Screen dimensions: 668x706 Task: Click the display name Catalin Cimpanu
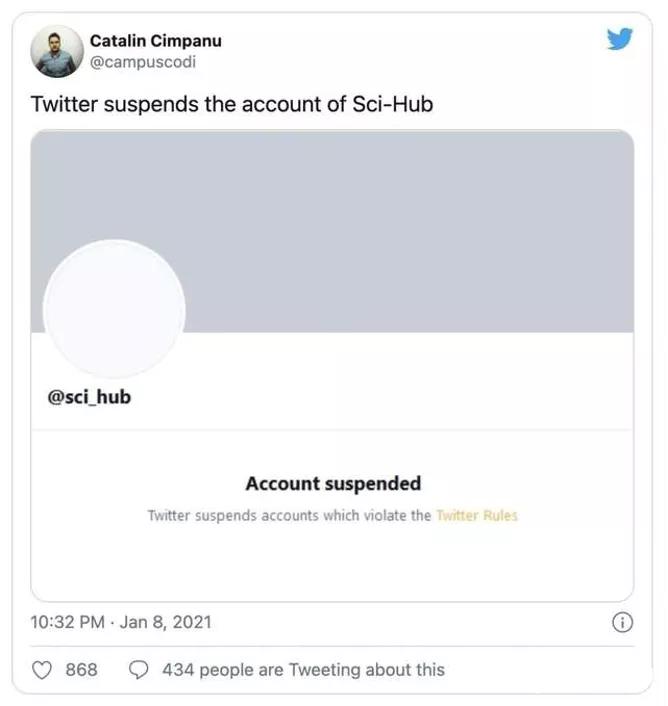(x=155, y=41)
